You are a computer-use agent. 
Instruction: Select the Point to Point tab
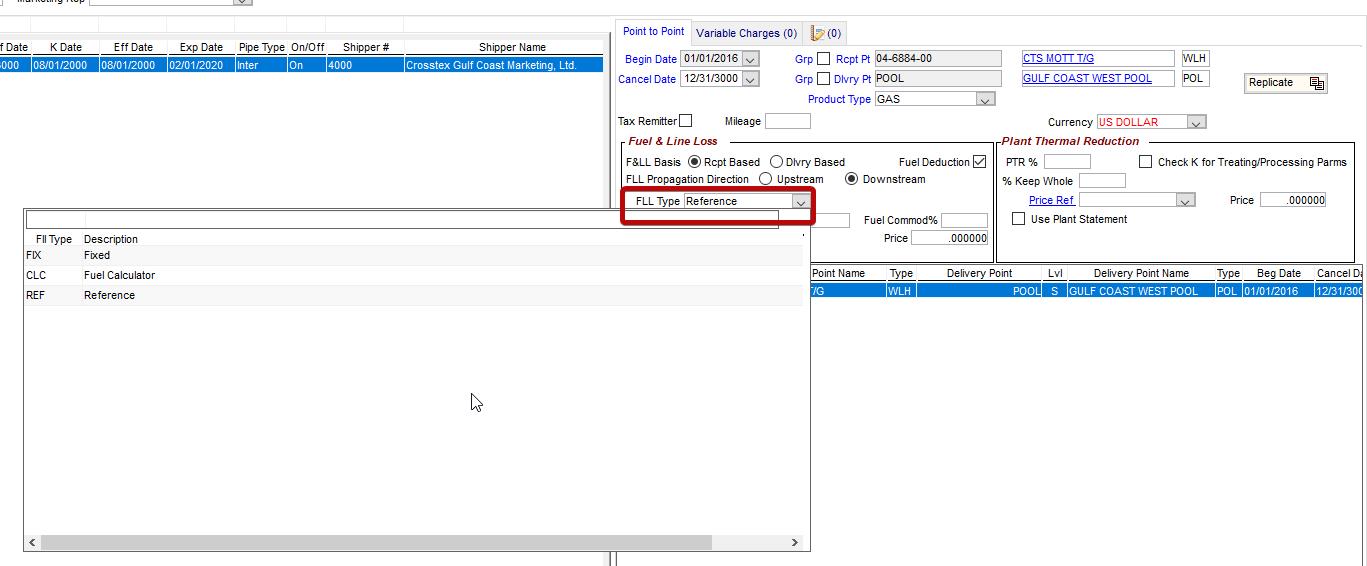coord(654,32)
